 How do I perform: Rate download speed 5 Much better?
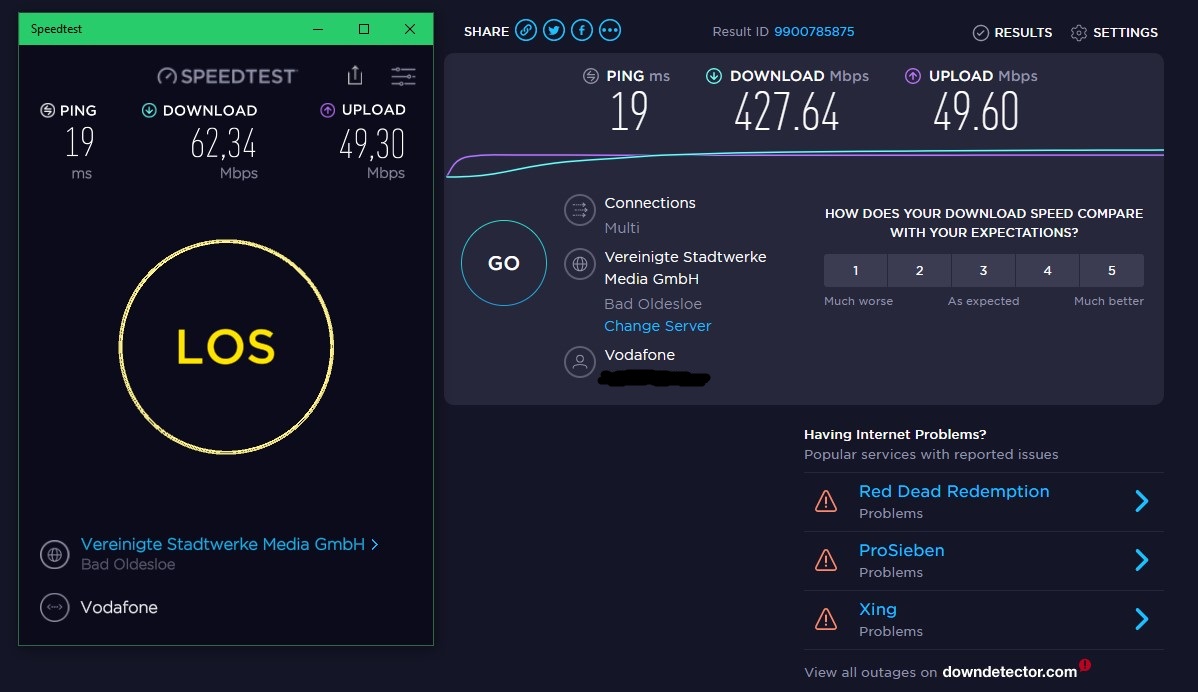[x=1112, y=270]
